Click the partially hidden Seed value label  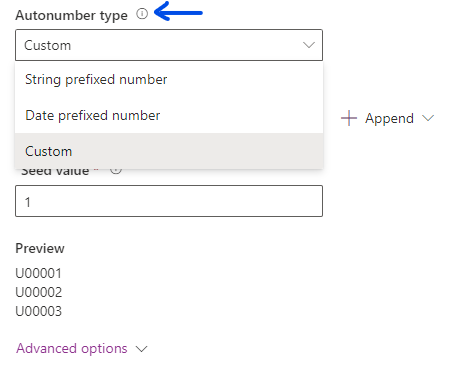tap(55, 171)
